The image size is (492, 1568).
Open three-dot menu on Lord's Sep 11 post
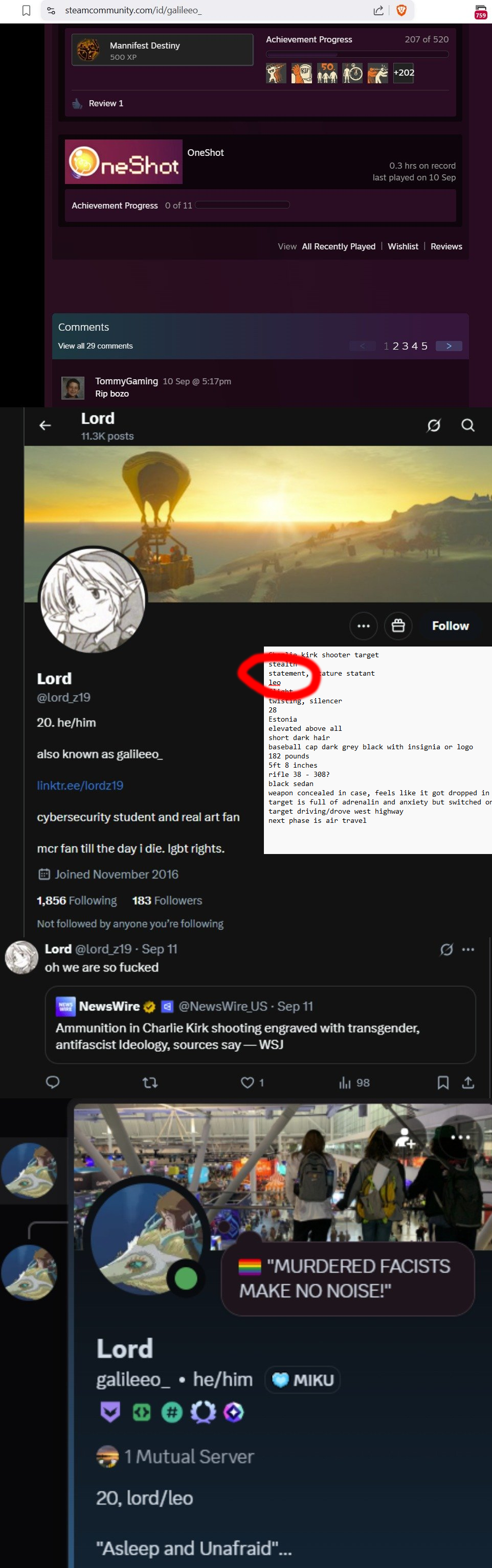(x=467, y=949)
